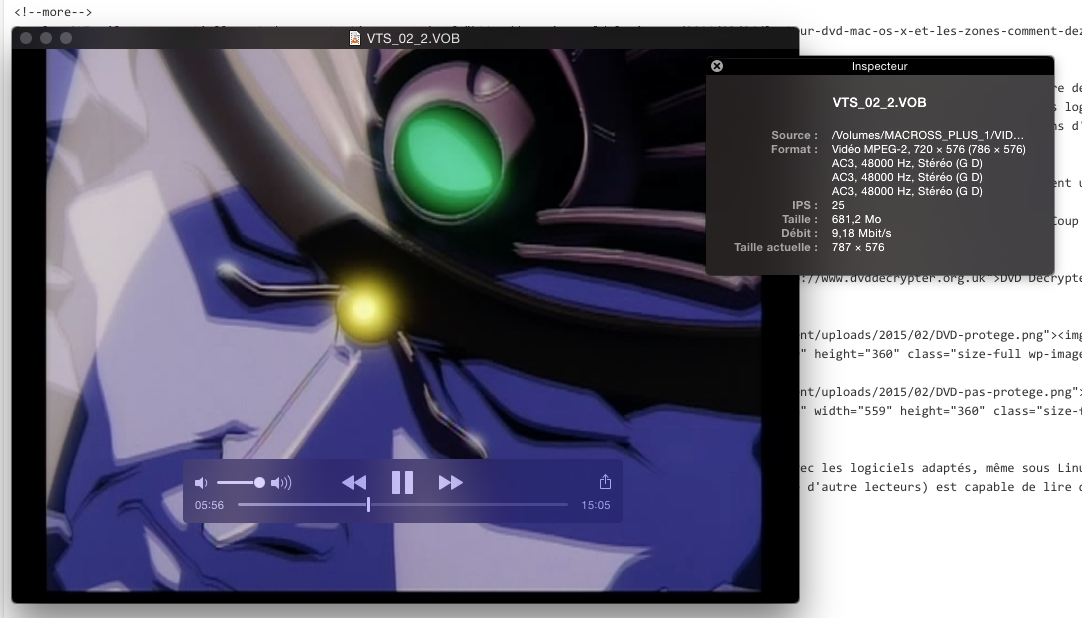Fast-forward the video
Screen dimensions: 1082x618
coord(451,483)
